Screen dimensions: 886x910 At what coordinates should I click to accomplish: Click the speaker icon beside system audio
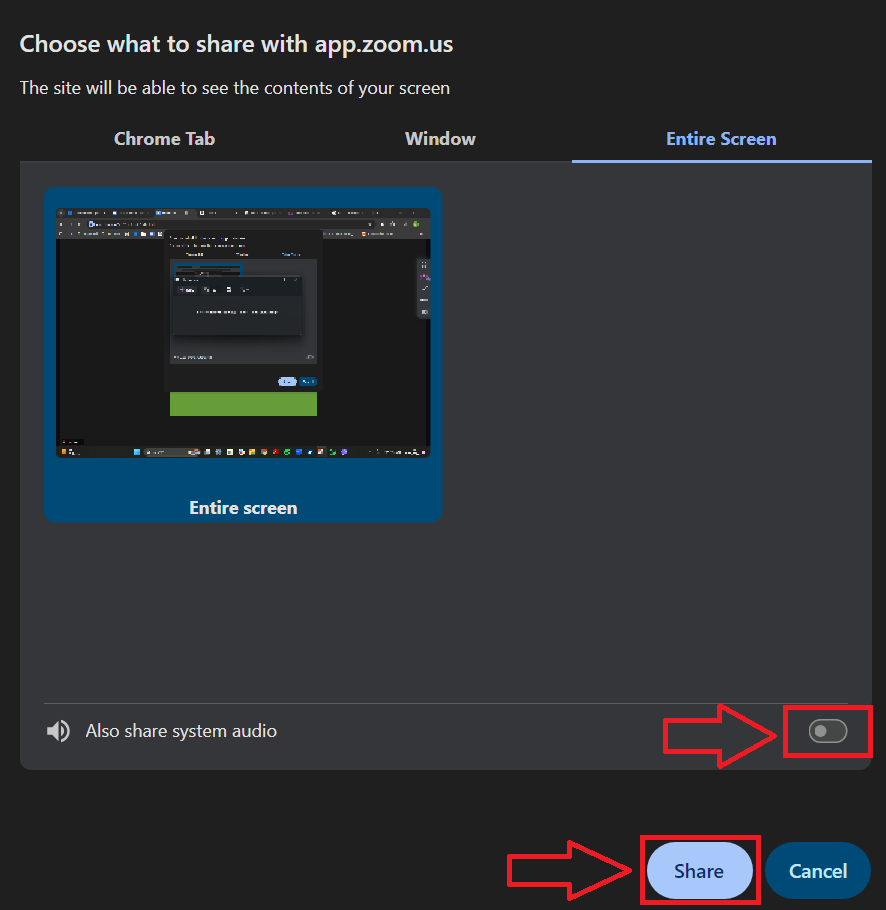58,731
